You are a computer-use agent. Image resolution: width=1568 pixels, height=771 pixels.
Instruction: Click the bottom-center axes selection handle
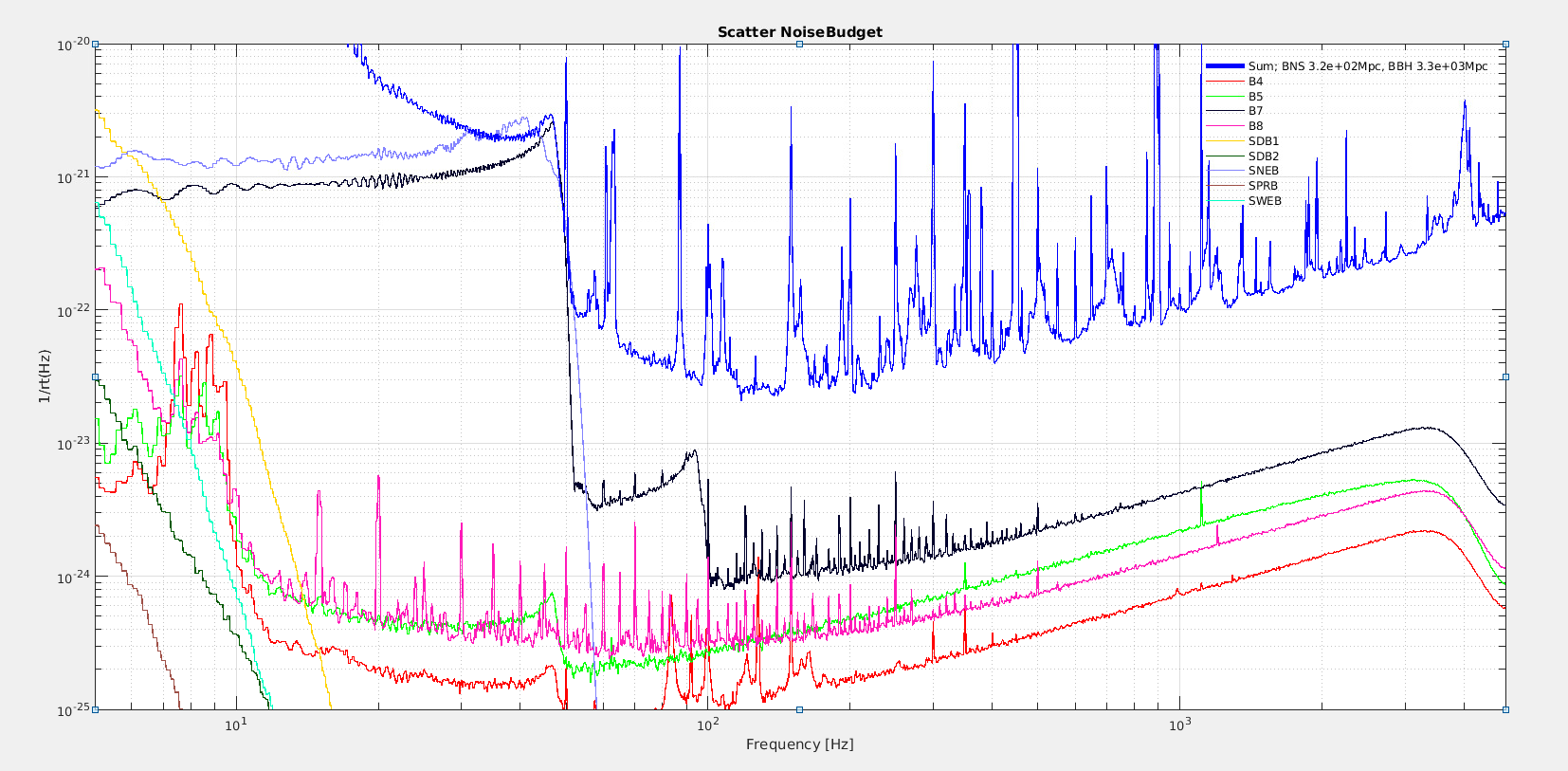800,709
